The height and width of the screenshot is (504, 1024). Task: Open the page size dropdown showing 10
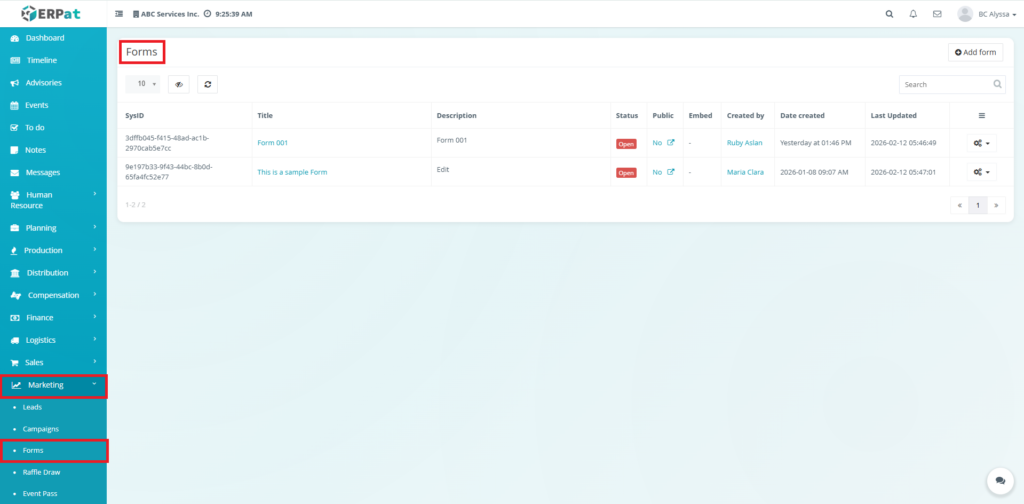click(x=142, y=85)
